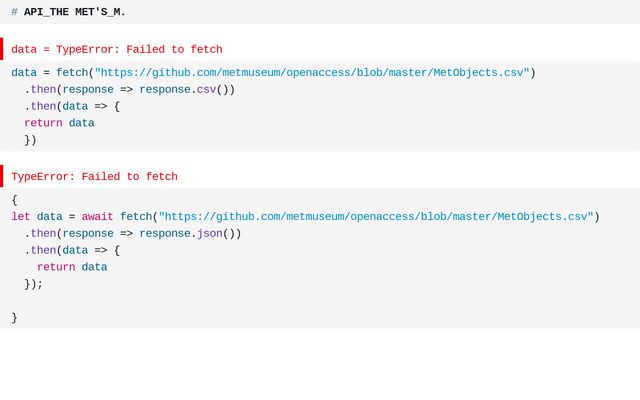Click the red error bar beside second output
640x400 pixels.
coord(2,177)
